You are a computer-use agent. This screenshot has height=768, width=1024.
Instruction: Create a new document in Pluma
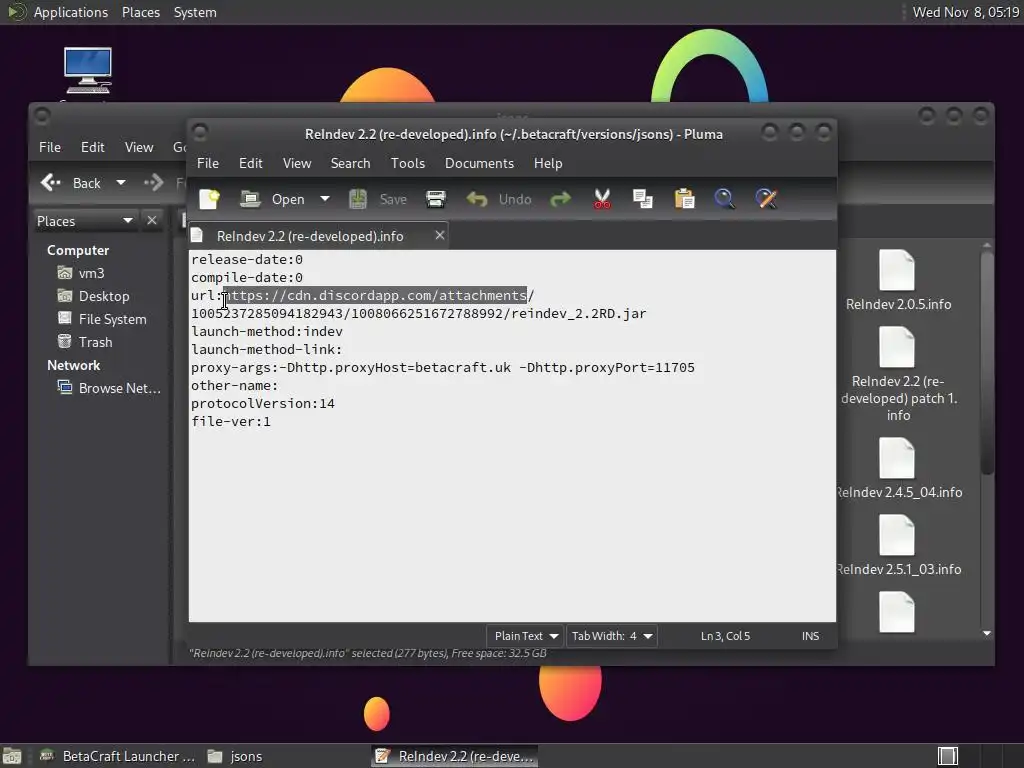(209, 199)
